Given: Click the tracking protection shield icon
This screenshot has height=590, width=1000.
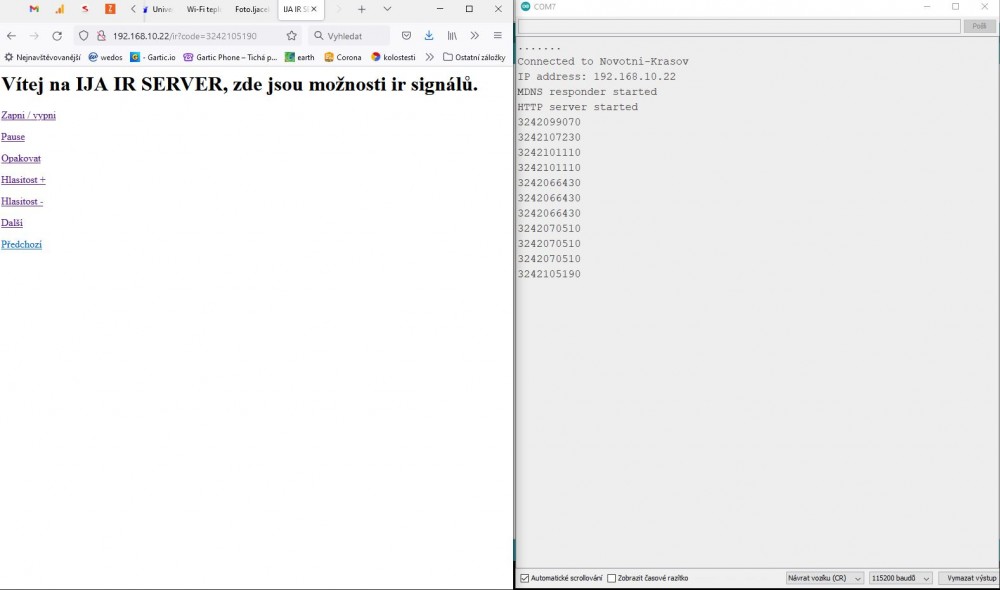Looking at the screenshot, I should [84, 35].
